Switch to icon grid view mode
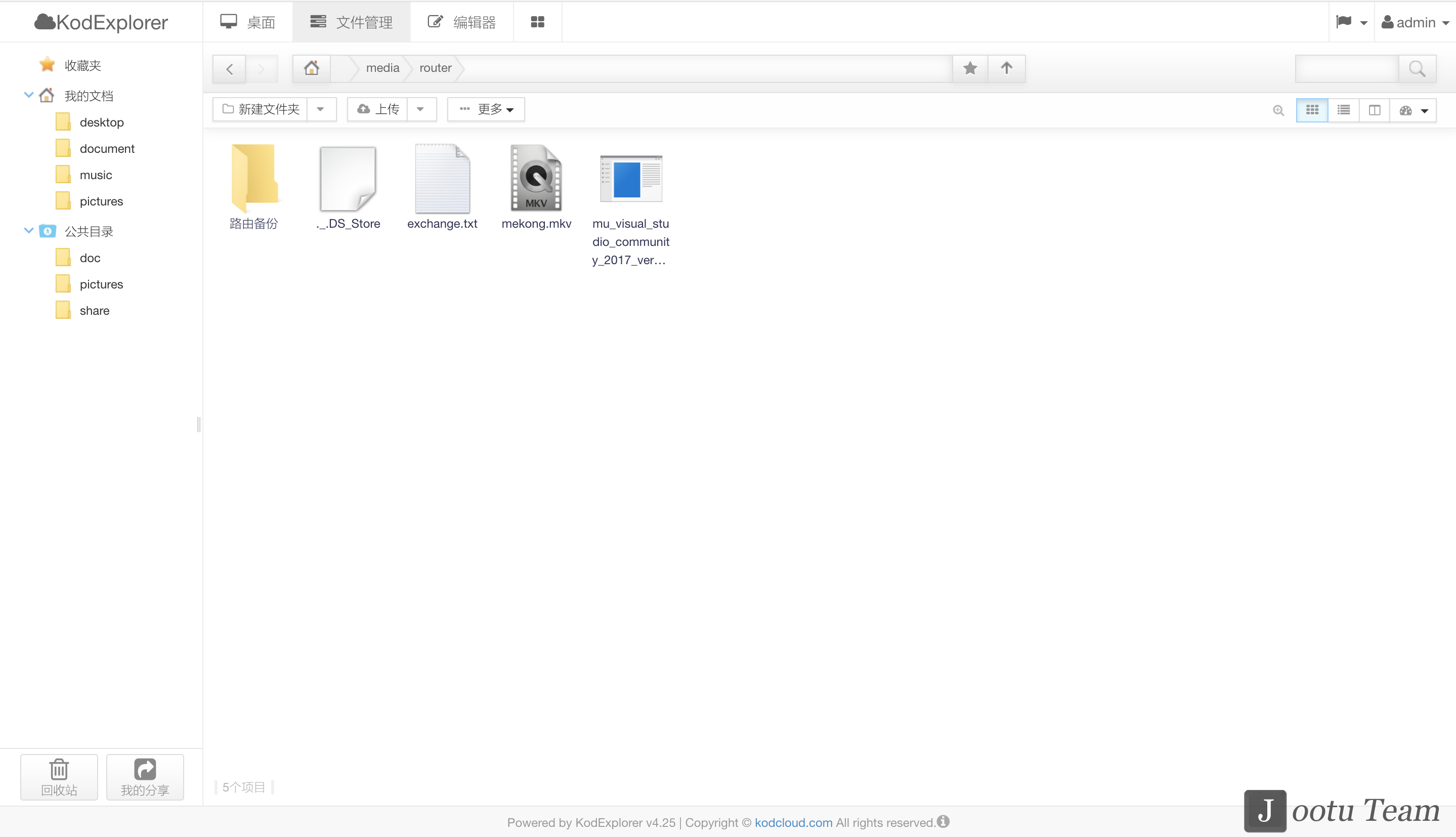The image size is (1456, 837). click(x=1312, y=110)
